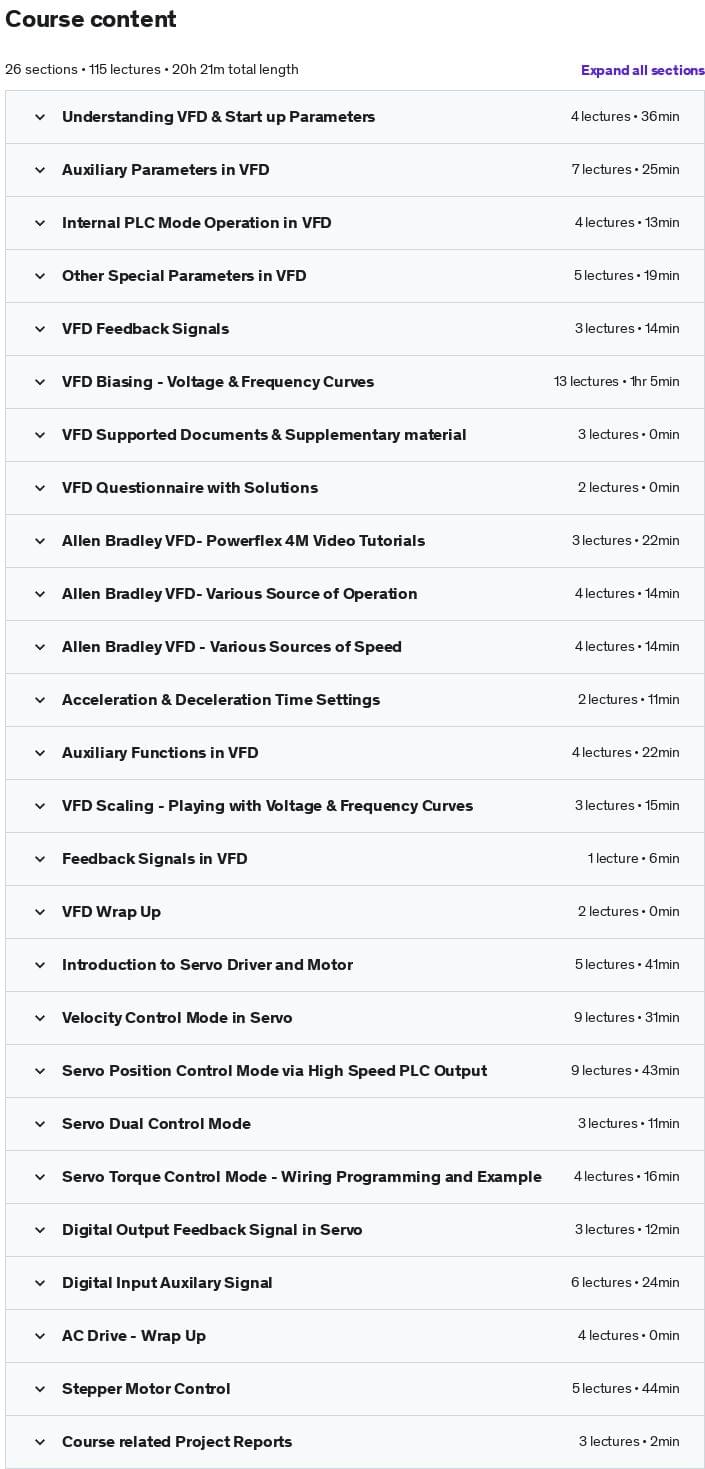Image resolution: width=705 pixels, height=1469 pixels.
Task: Expand Auxiliary Parameters in VFD chevron
Action: [40, 170]
